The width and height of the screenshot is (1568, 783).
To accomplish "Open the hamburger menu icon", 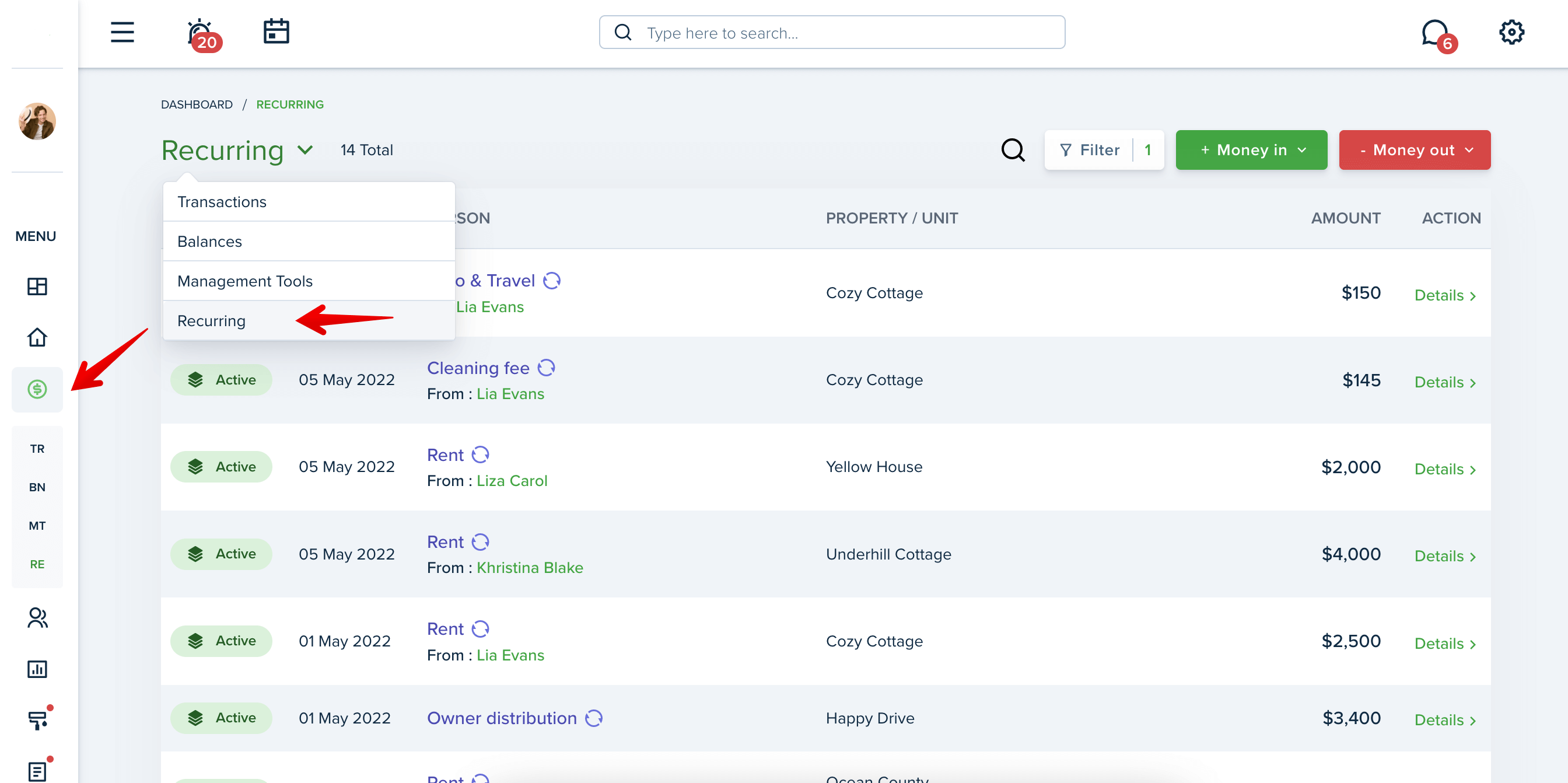I will point(123,32).
